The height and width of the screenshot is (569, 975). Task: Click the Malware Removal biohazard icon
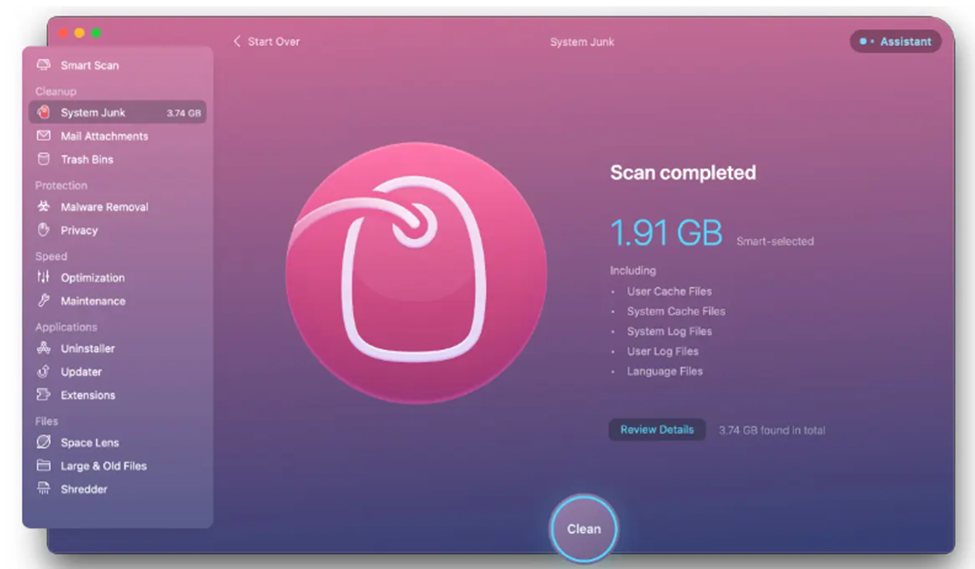44,206
